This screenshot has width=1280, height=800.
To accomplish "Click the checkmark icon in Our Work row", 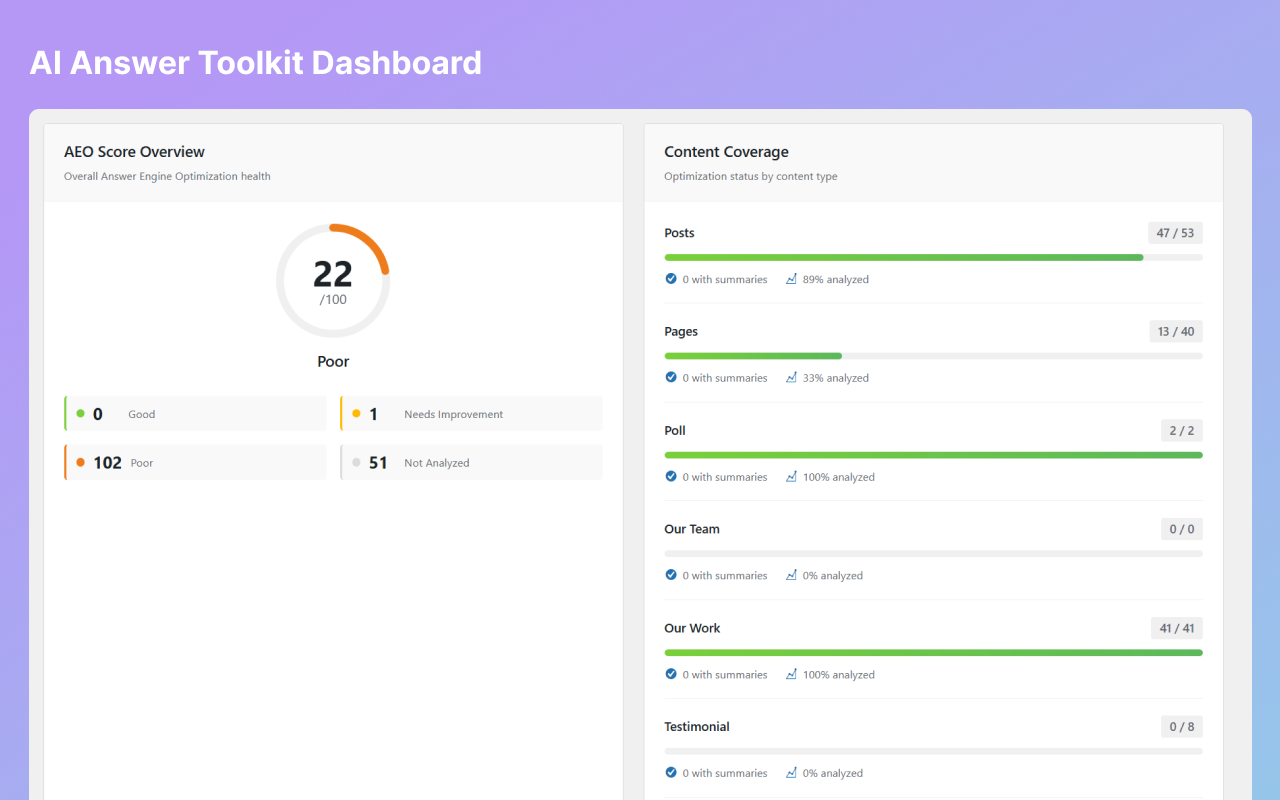I will click(x=671, y=674).
